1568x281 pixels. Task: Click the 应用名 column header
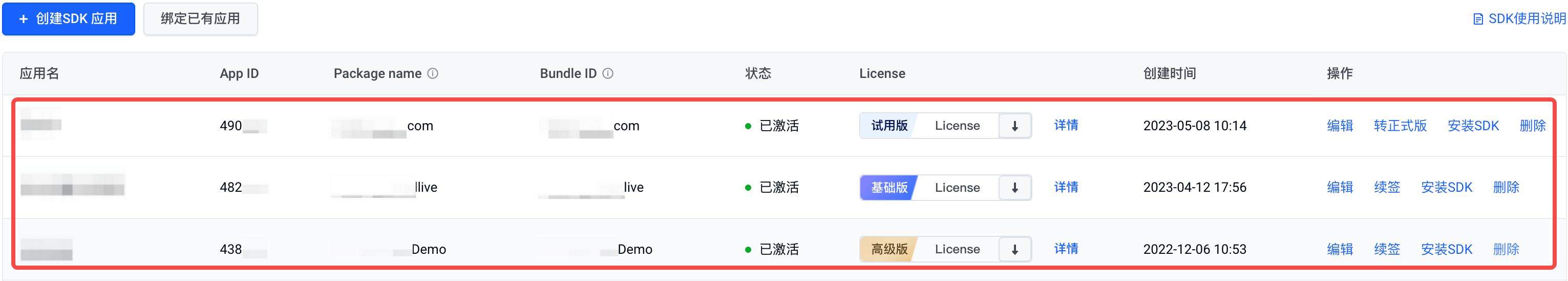coord(39,74)
